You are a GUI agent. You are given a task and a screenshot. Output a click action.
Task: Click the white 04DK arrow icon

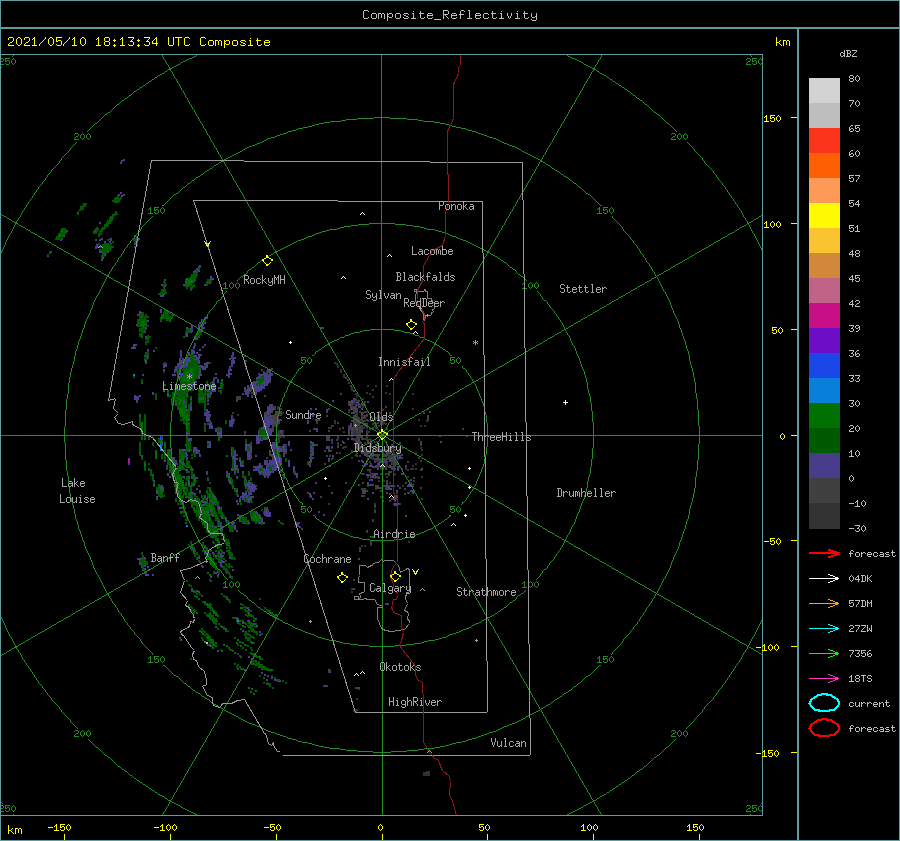point(824,579)
